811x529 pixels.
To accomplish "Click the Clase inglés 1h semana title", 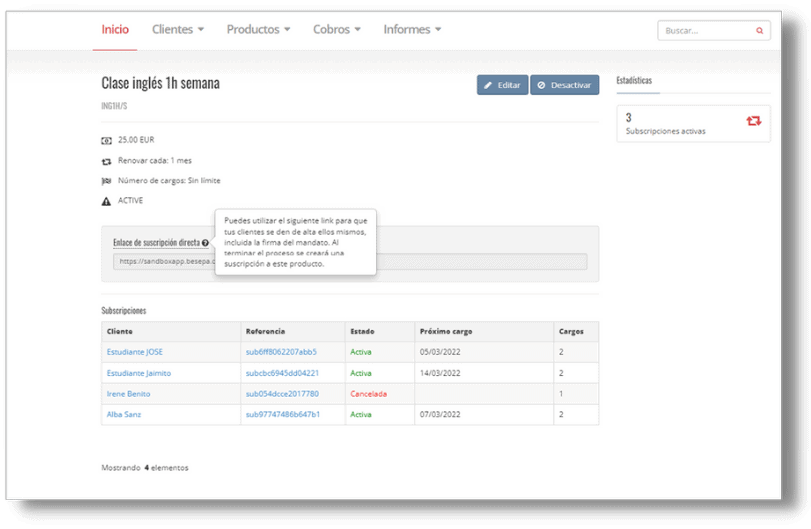I will coord(160,83).
